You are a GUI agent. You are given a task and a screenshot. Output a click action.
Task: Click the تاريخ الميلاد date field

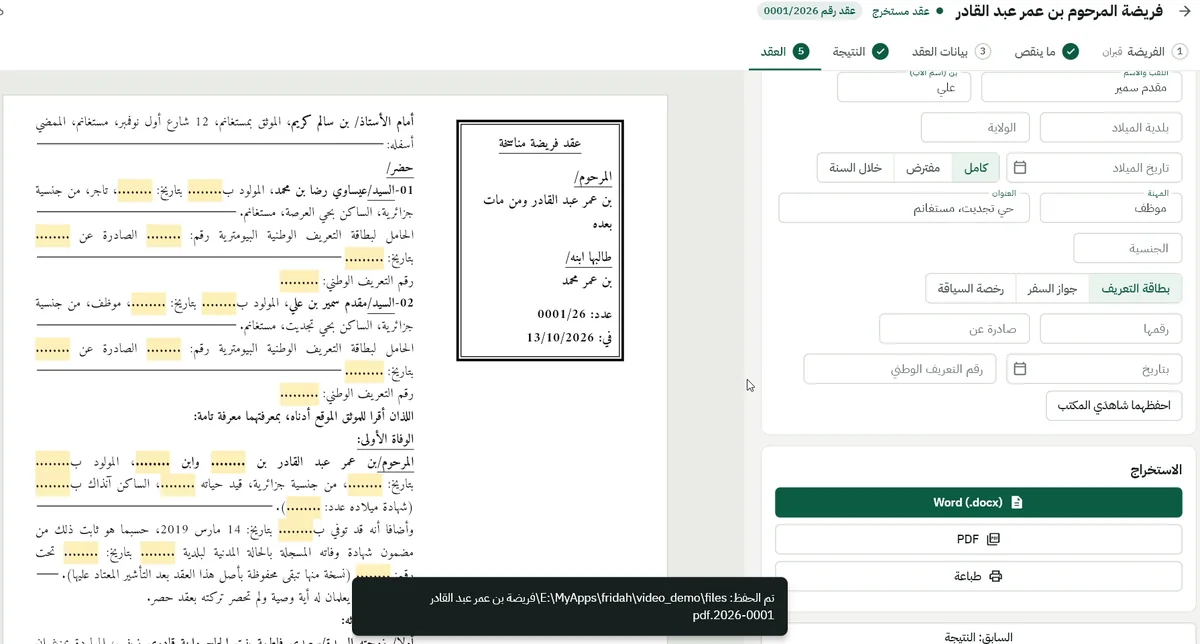[x=1094, y=168]
